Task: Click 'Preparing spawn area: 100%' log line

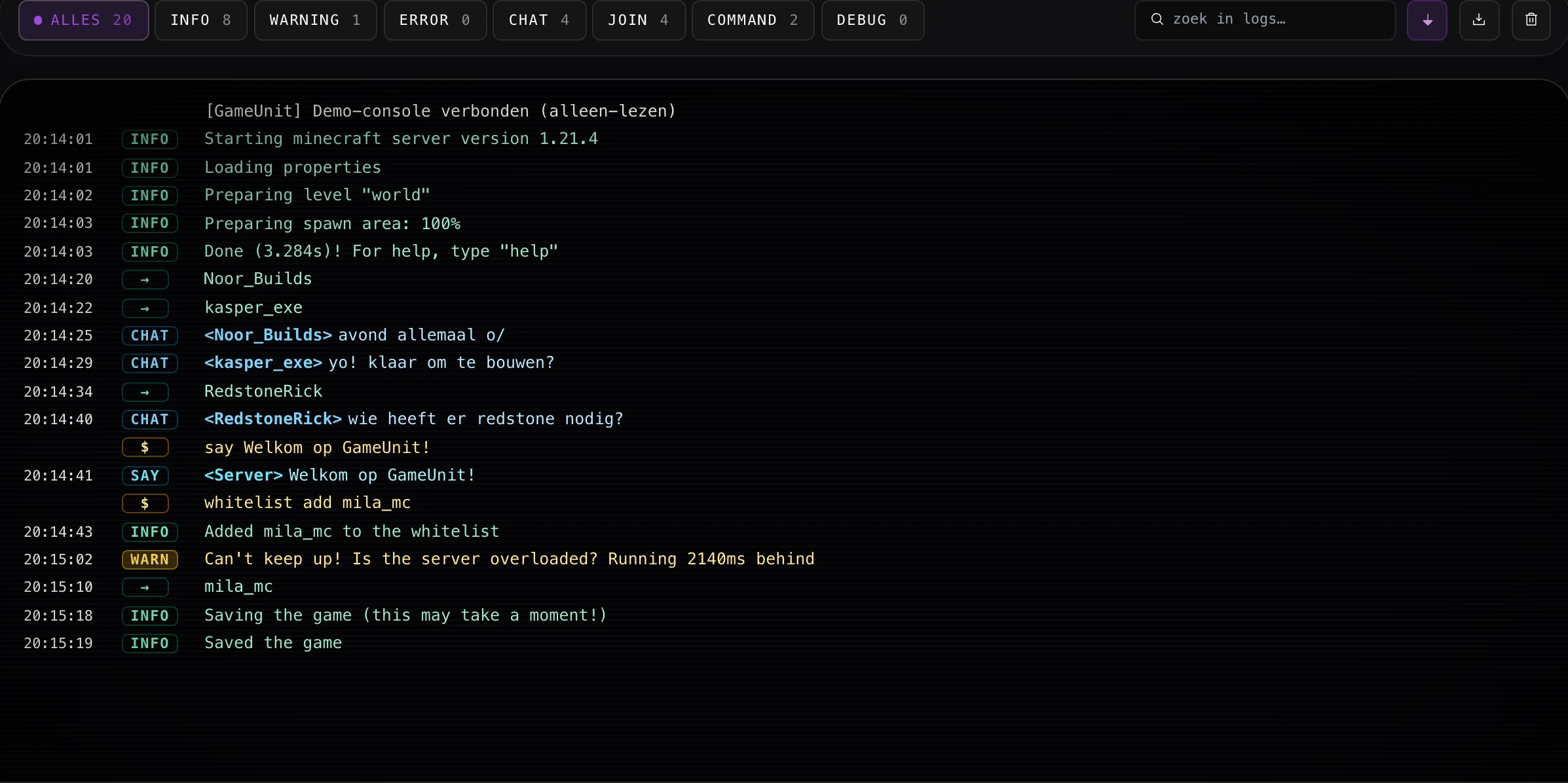Action: 332,224
